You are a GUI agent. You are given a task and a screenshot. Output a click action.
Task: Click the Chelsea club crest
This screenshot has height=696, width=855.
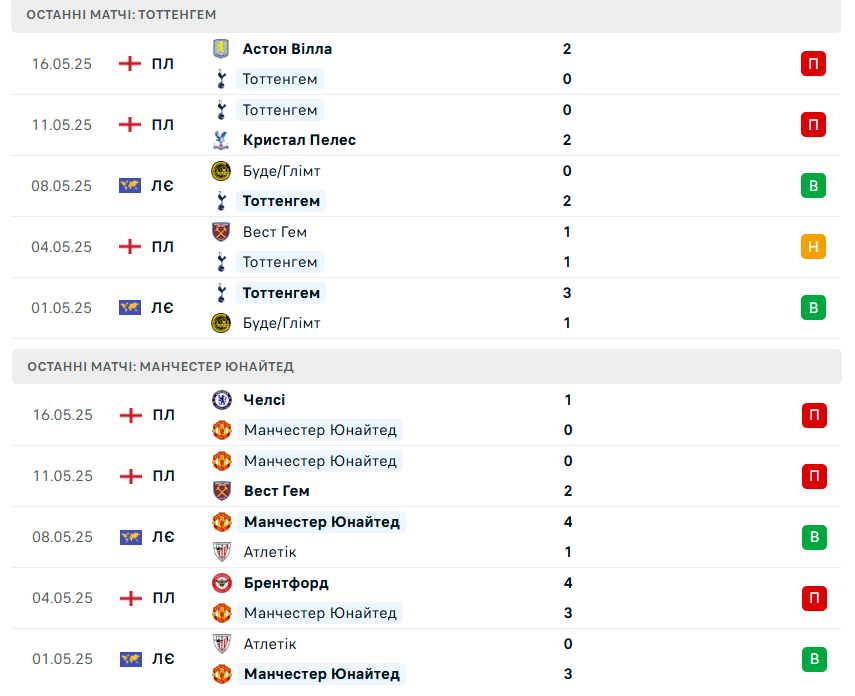coord(222,400)
